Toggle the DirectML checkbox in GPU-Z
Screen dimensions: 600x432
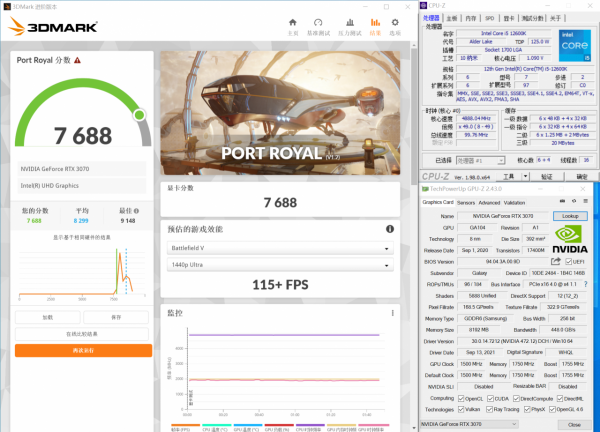tap(560, 398)
